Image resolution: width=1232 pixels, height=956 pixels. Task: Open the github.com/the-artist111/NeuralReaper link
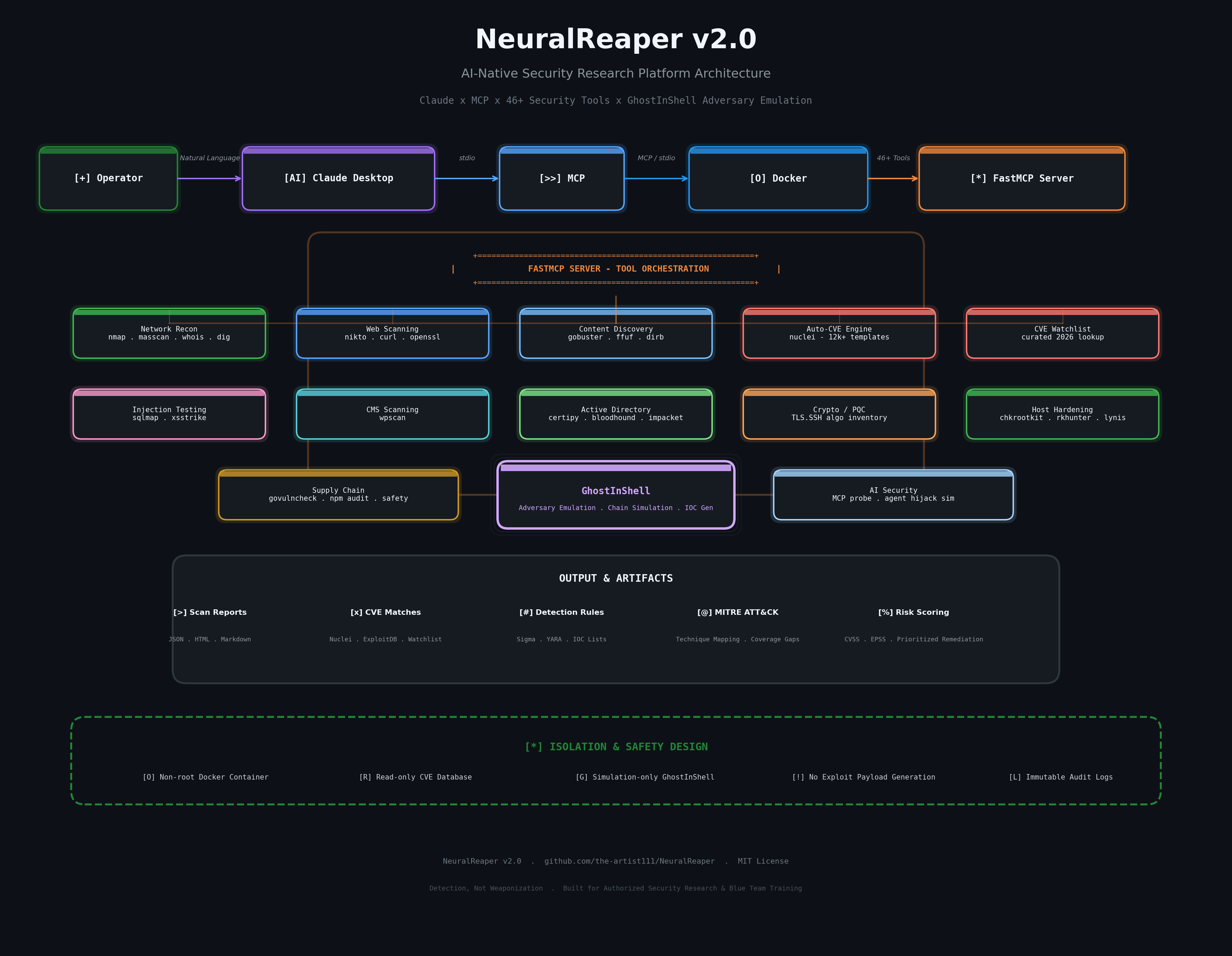pyautogui.click(x=629, y=861)
